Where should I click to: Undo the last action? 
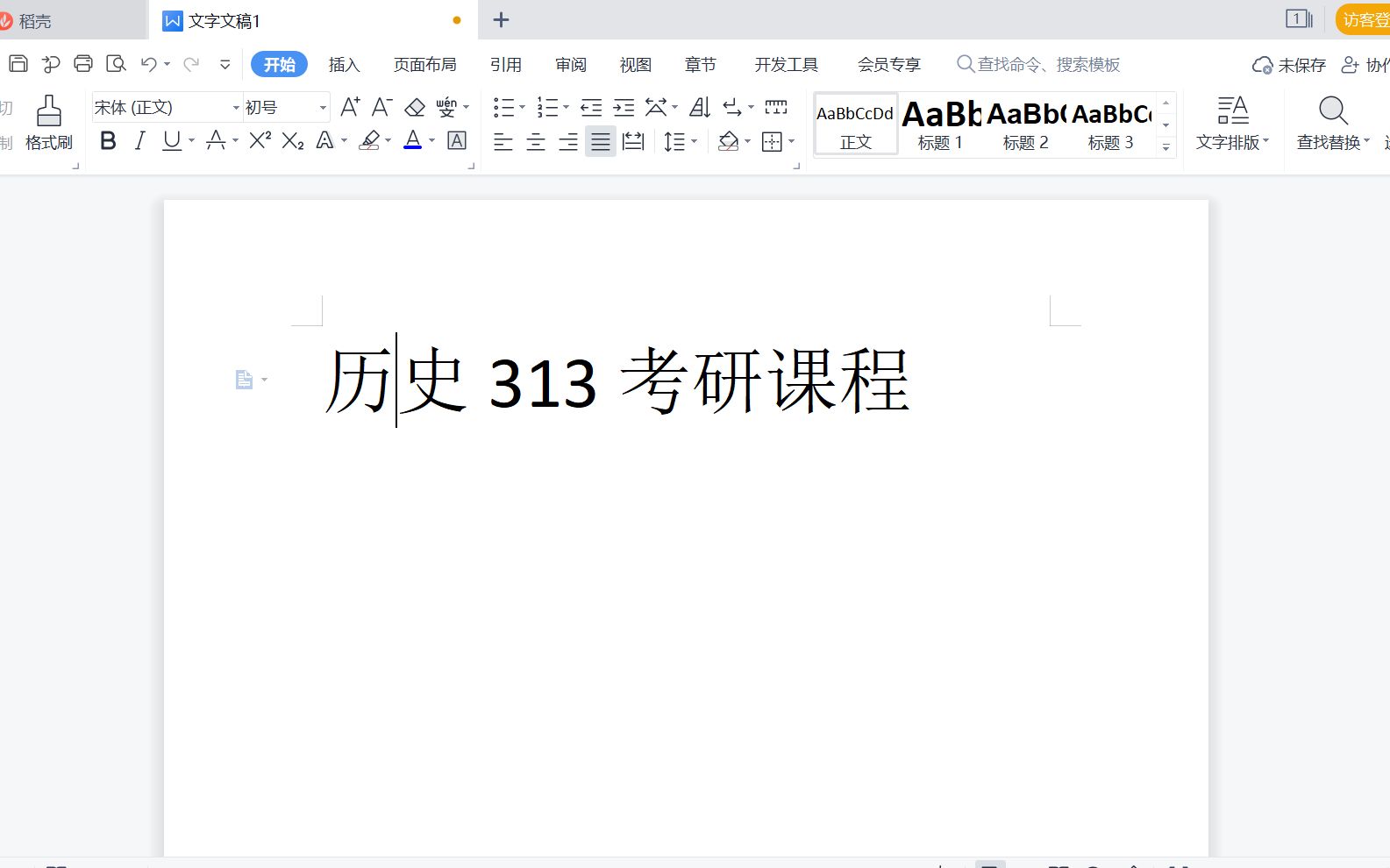pyautogui.click(x=149, y=64)
